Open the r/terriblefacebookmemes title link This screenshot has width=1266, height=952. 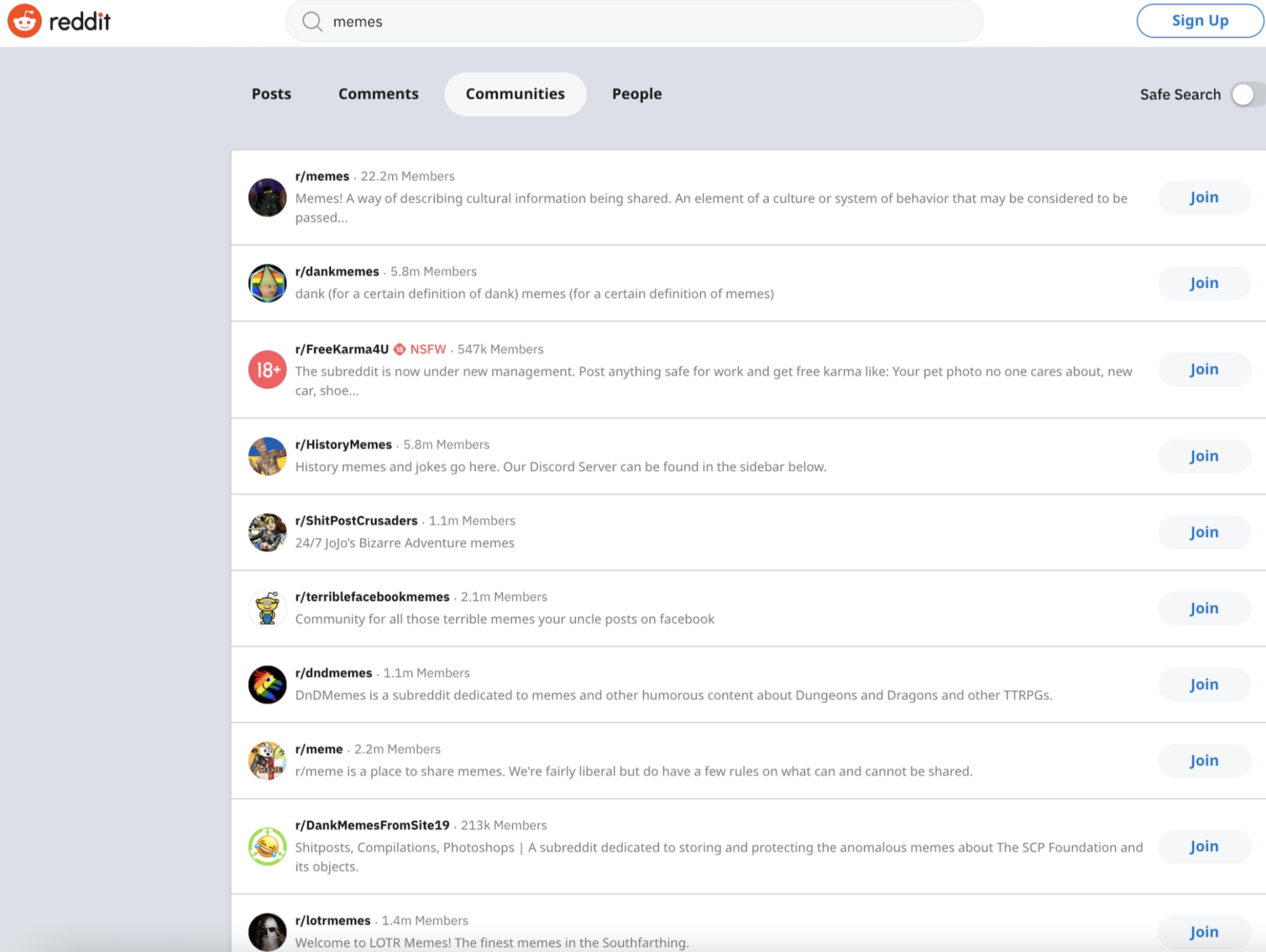[x=372, y=597]
